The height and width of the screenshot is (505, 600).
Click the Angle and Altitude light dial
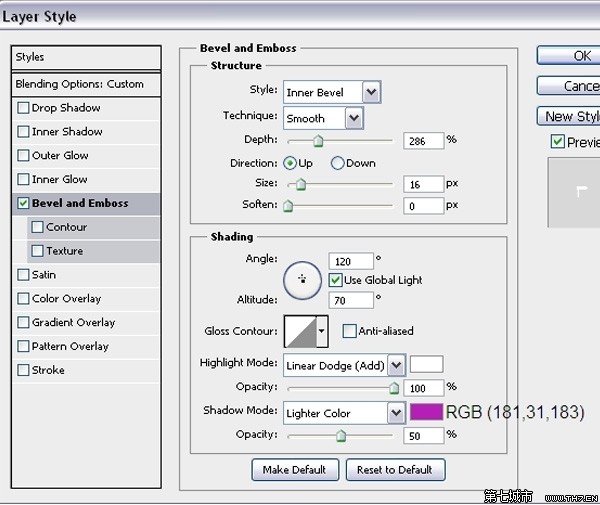click(x=301, y=281)
